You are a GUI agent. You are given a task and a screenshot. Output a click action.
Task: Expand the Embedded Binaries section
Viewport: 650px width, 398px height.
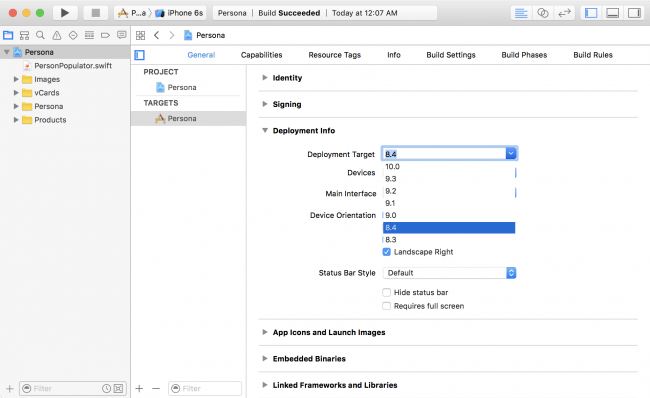click(x=265, y=359)
